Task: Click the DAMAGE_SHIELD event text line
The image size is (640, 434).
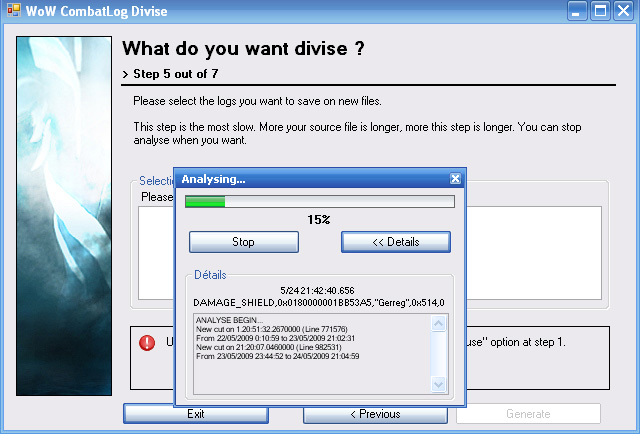Action: tap(319, 303)
